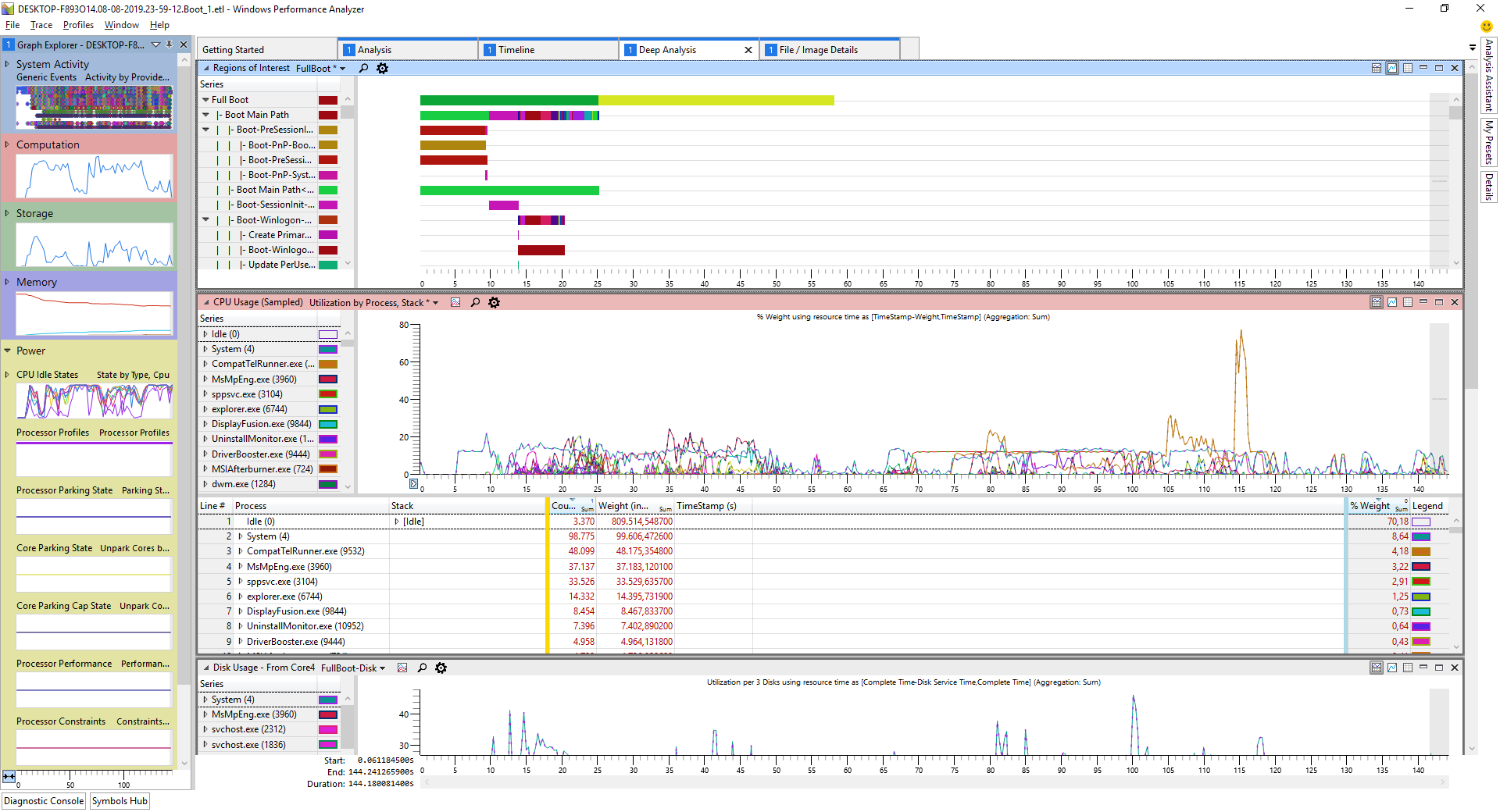Image resolution: width=1500 pixels, height=812 pixels.
Task: Open search in Disk Usage panel
Action: pyautogui.click(x=422, y=668)
